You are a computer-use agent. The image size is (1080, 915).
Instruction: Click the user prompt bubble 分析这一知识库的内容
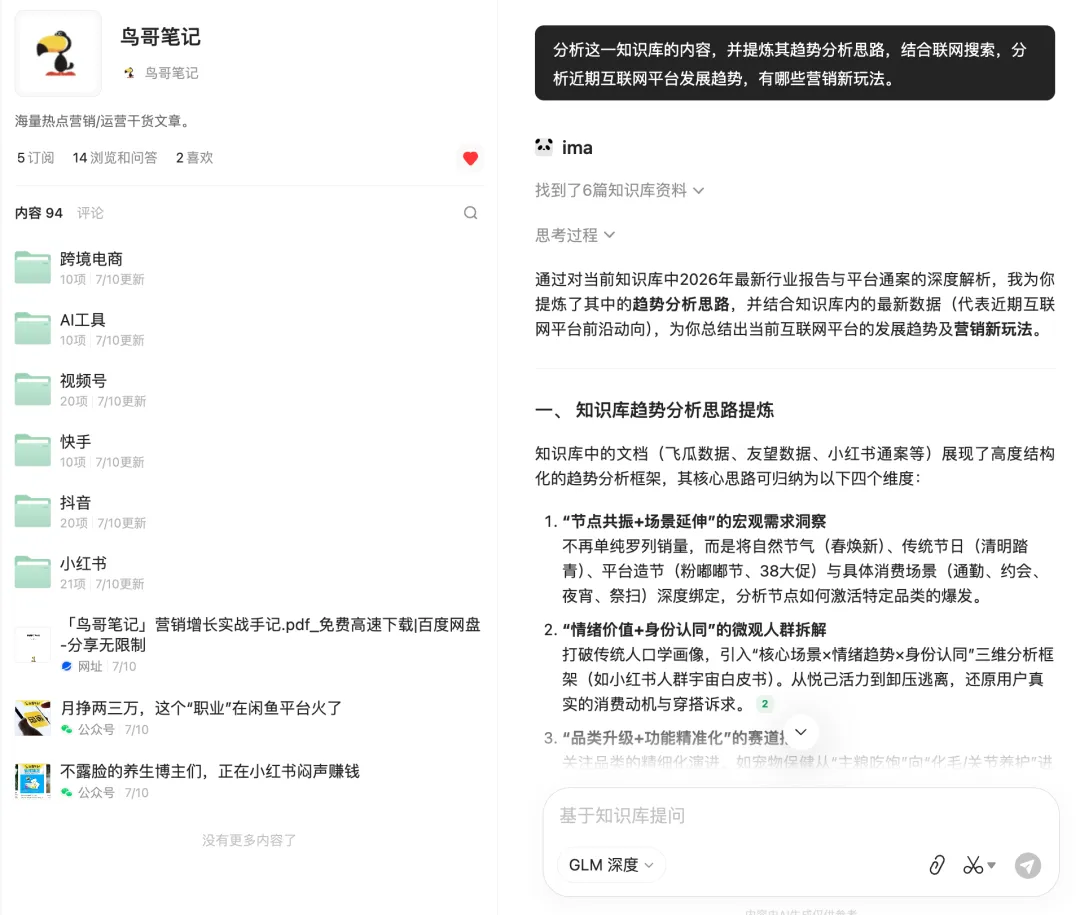[x=795, y=63]
